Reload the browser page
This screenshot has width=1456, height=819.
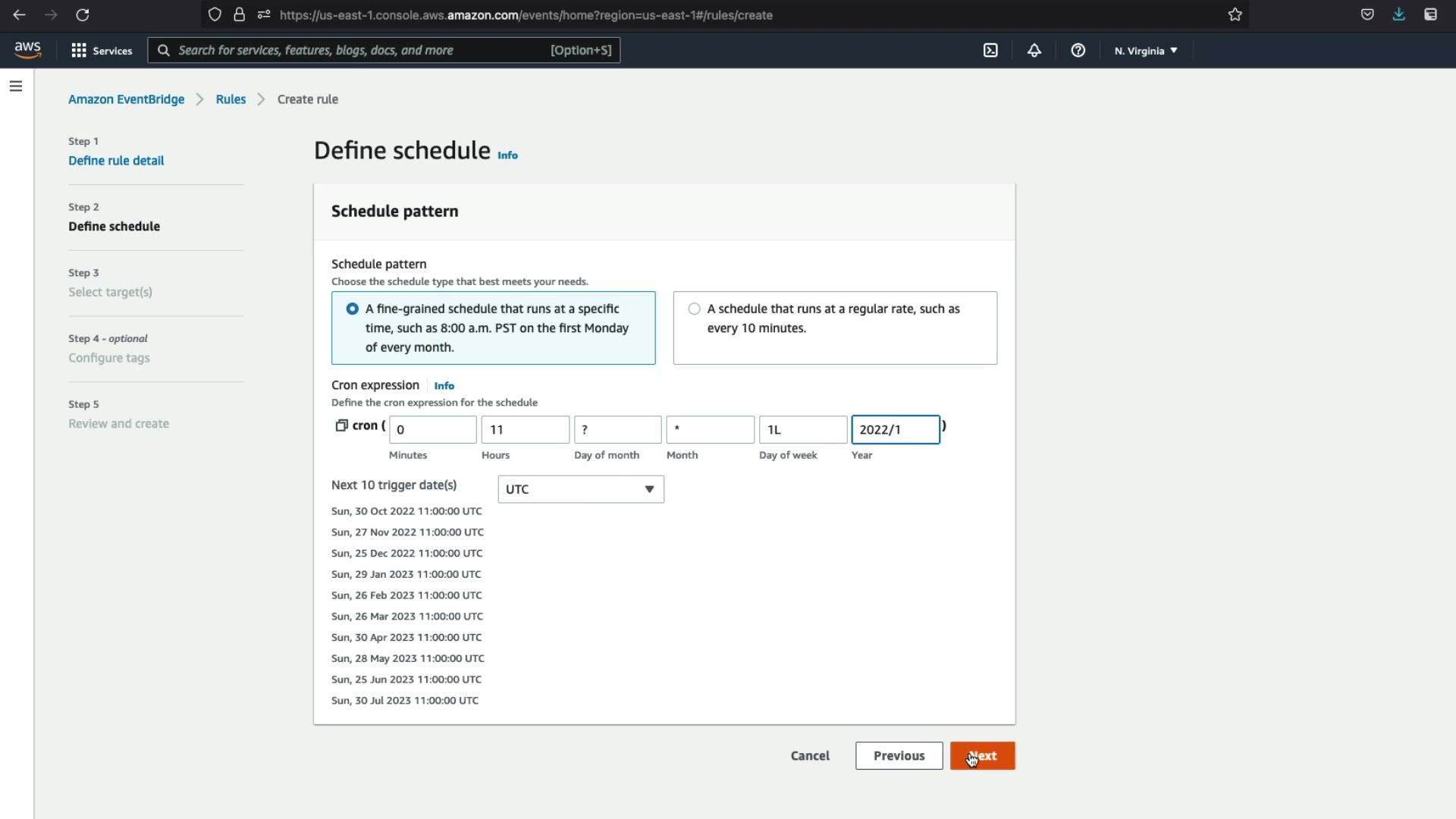tap(83, 14)
